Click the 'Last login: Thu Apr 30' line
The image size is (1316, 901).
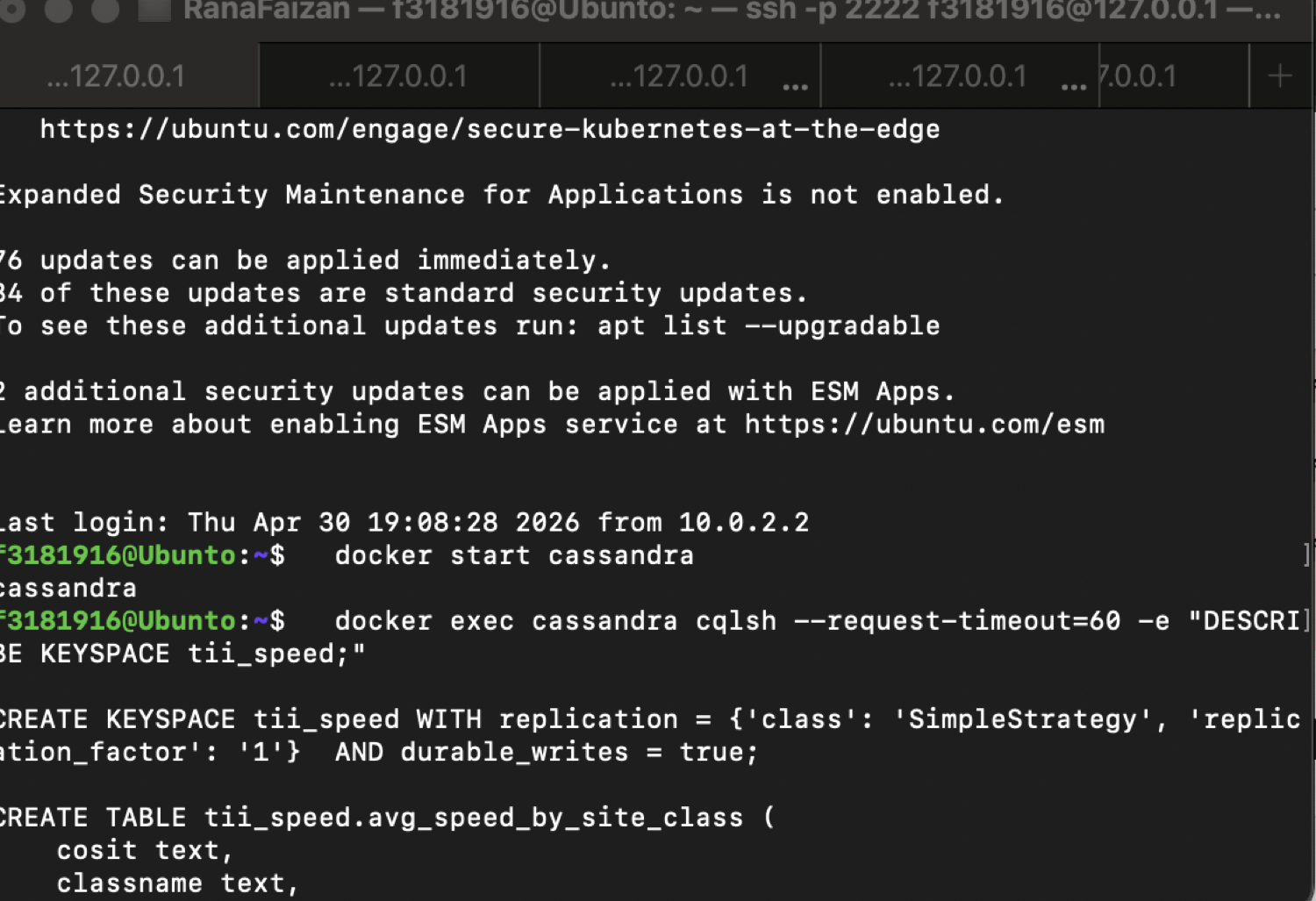click(x=404, y=523)
